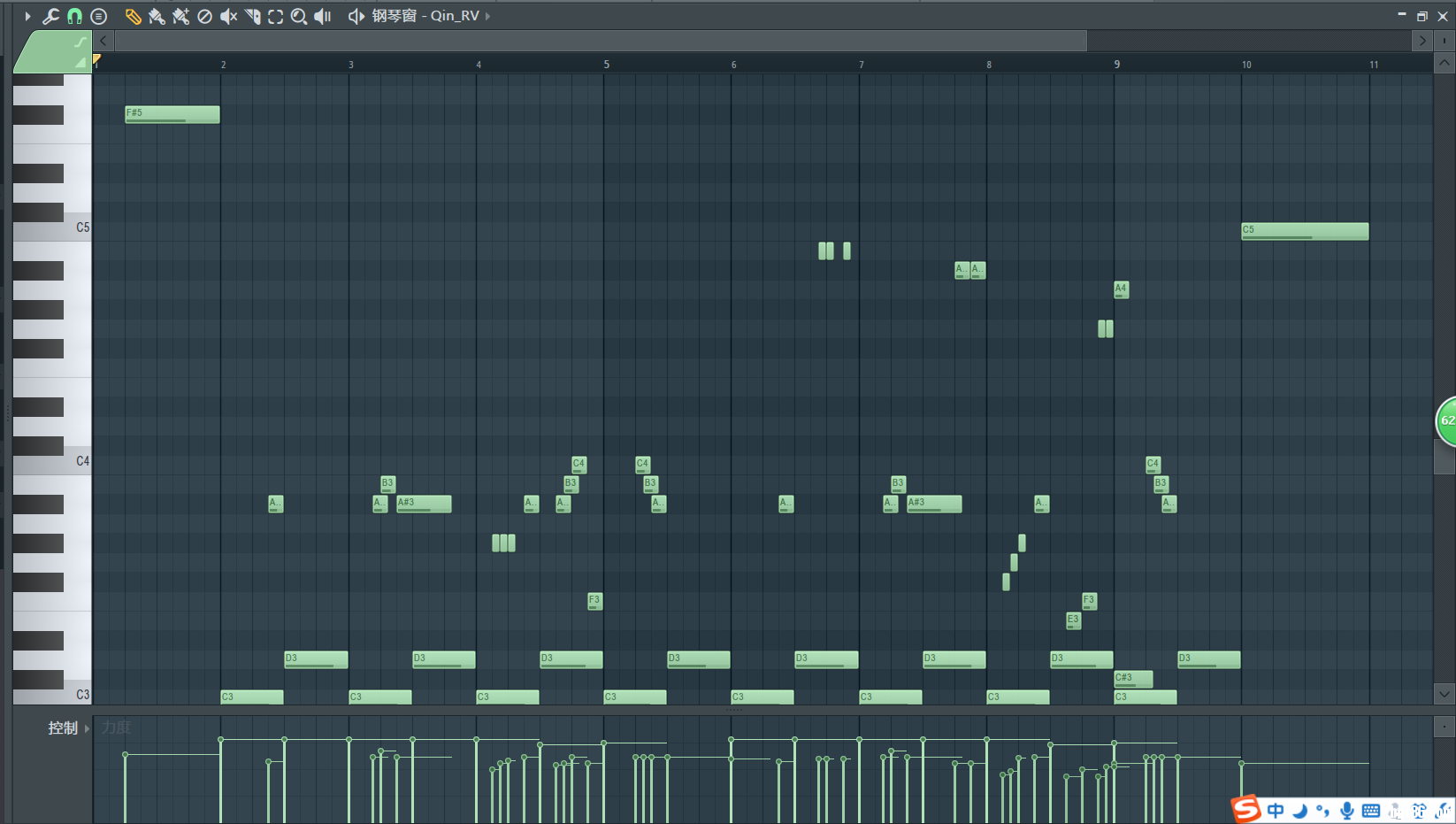
Task: Open the Sogou soft keyboard icon
Action: click(x=1371, y=810)
